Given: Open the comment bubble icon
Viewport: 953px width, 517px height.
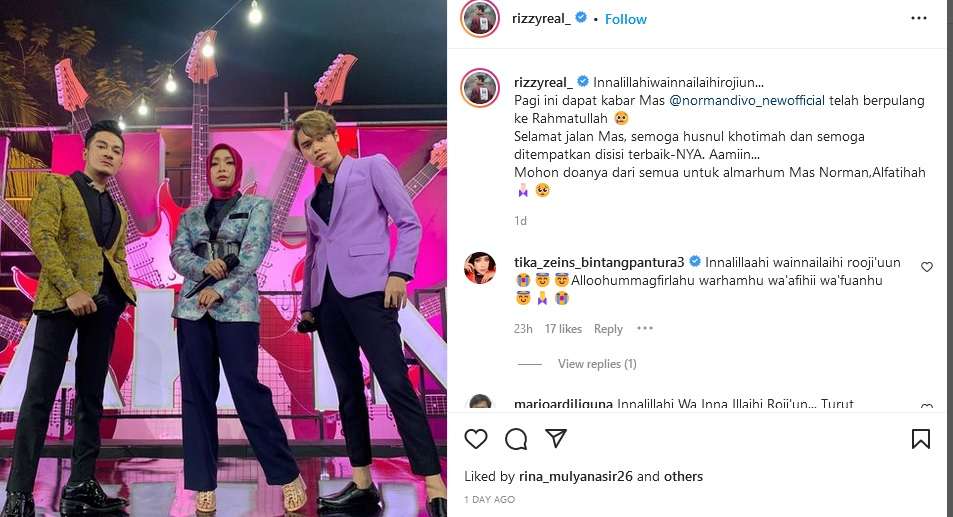Looking at the screenshot, I should tap(516, 439).
